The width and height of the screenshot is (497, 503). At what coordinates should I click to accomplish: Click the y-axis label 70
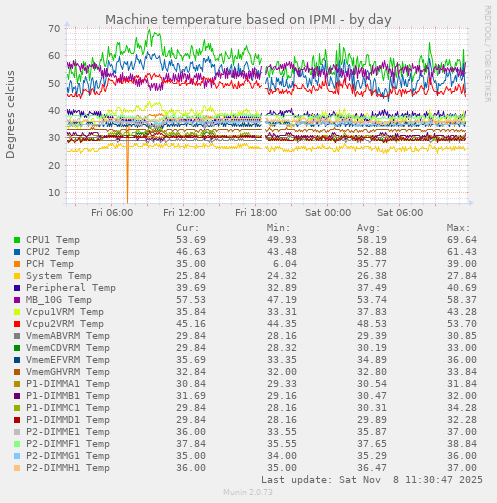[x=54, y=29]
